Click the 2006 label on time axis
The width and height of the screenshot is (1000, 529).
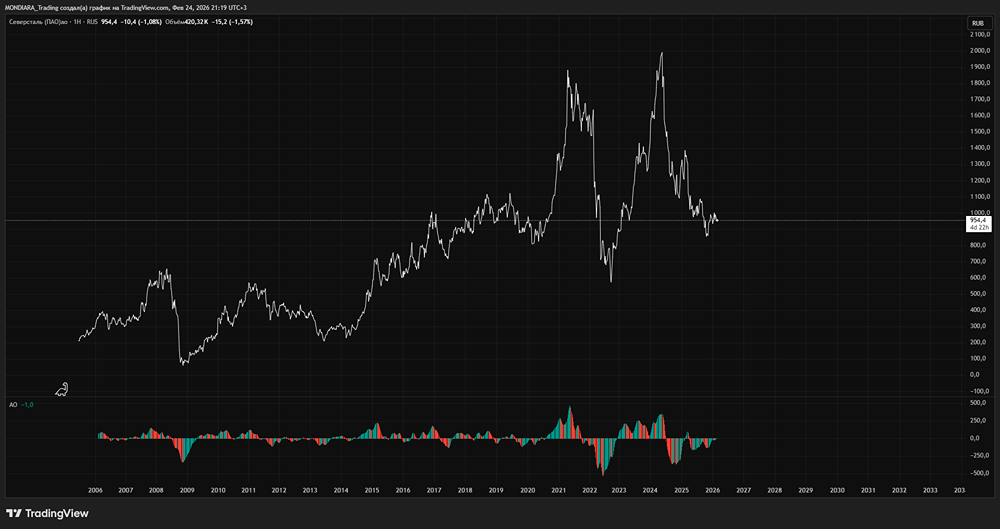point(95,491)
